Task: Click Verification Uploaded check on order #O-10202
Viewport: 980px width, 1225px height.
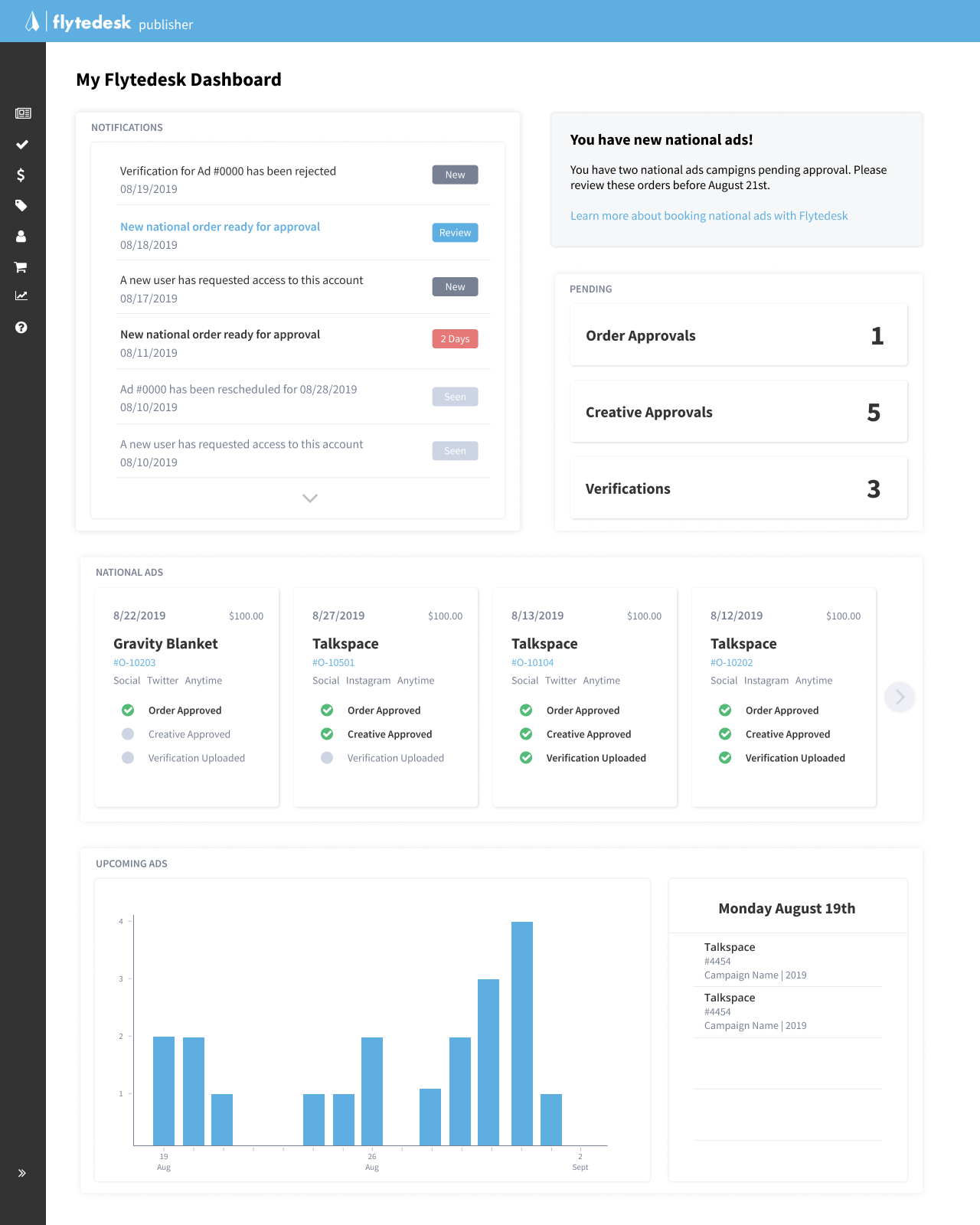Action: [725, 758]
